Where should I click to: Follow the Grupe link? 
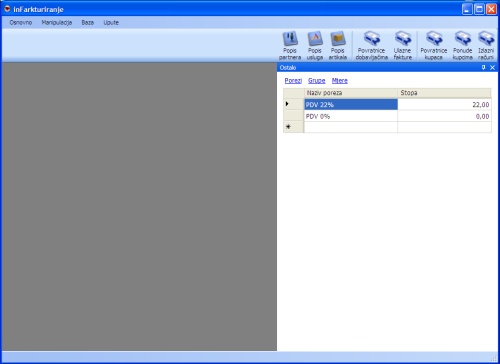317,81
